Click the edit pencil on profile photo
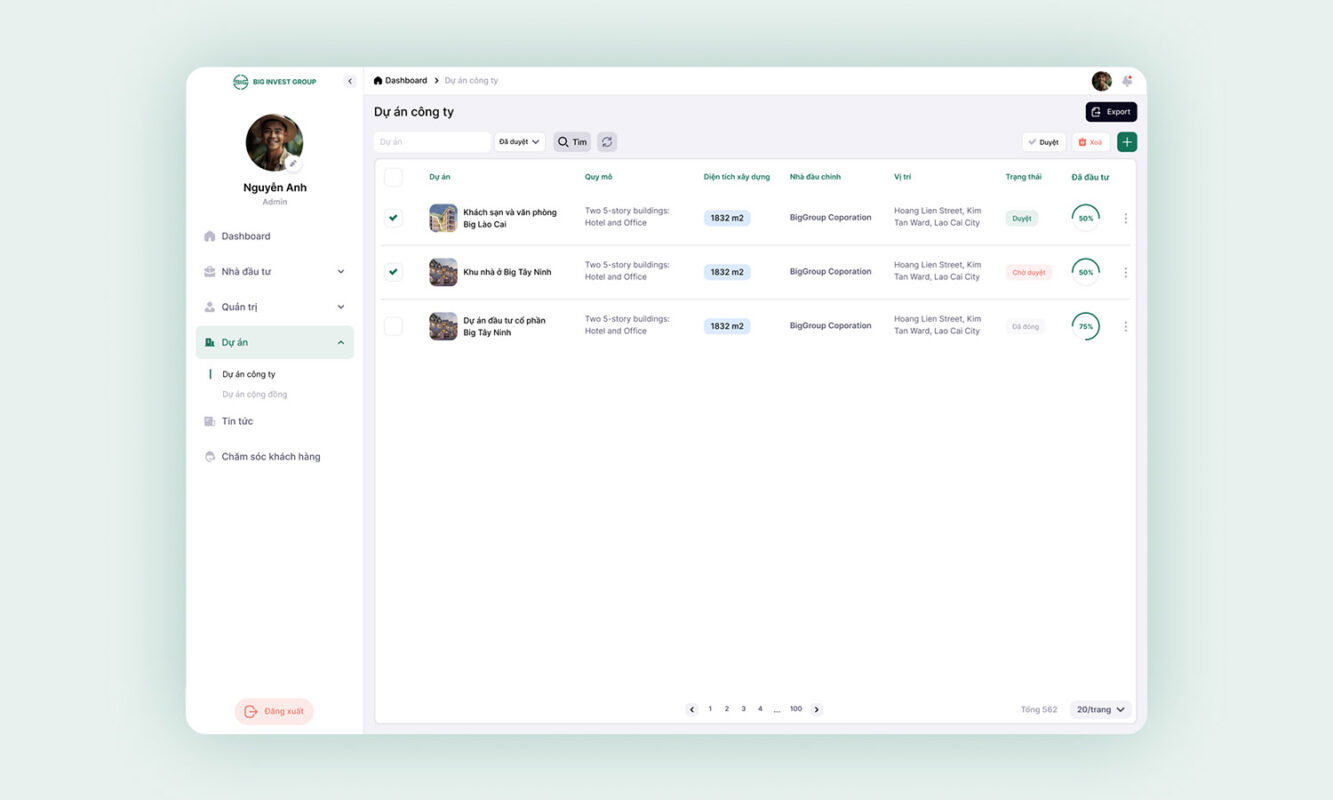 tap(293, 163)
